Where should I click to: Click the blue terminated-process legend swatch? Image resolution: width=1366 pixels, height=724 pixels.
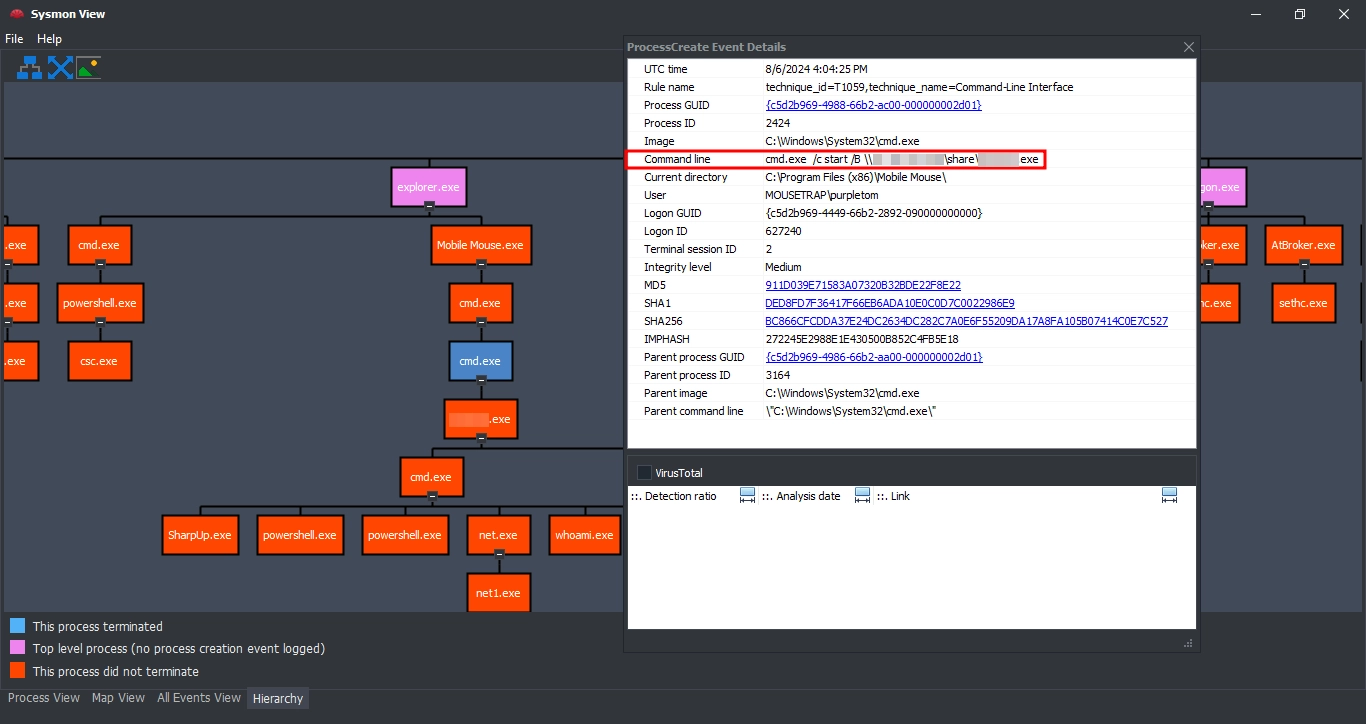click(17, 626)
